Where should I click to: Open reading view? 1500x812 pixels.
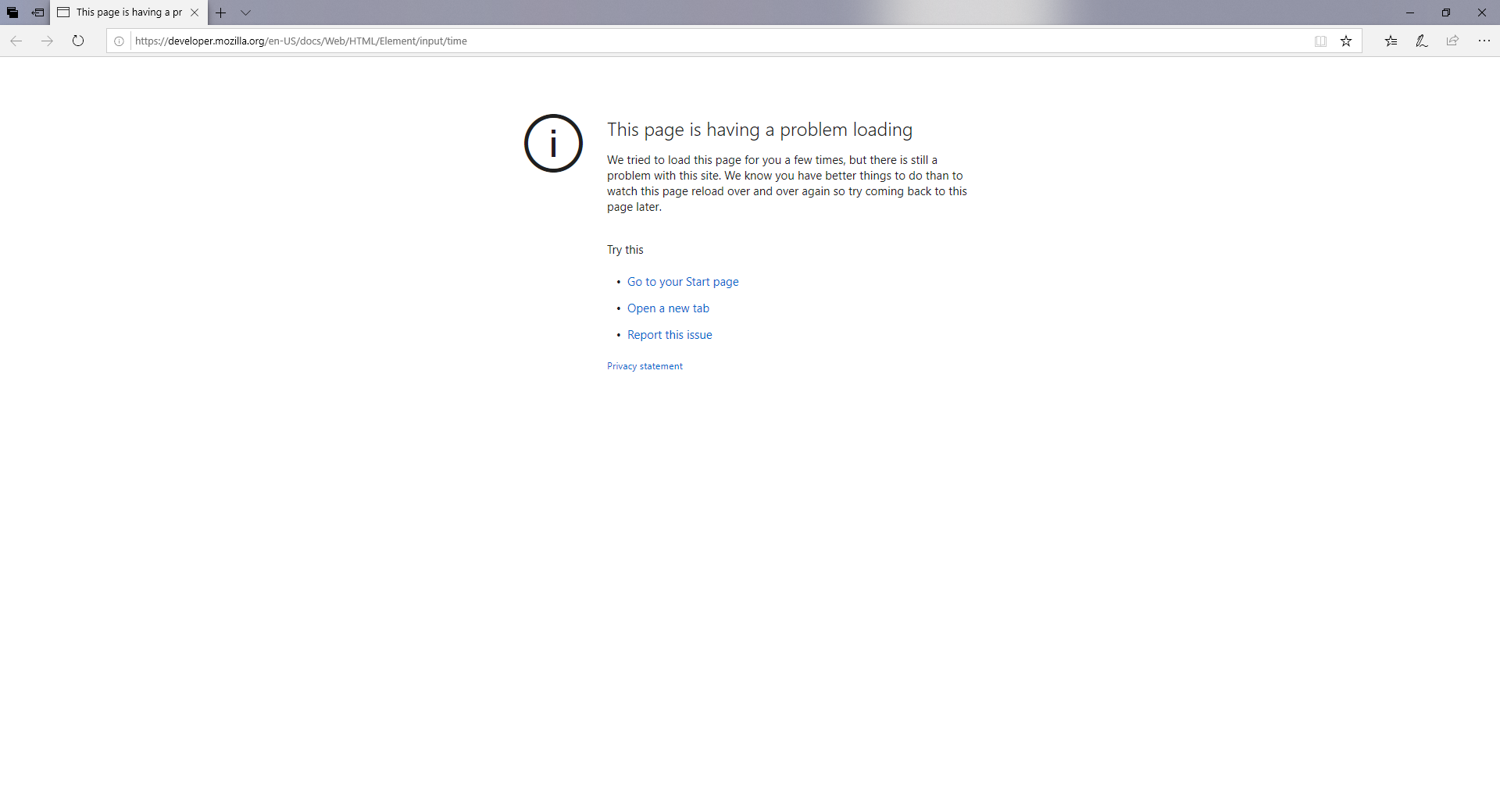(1320, 41)
